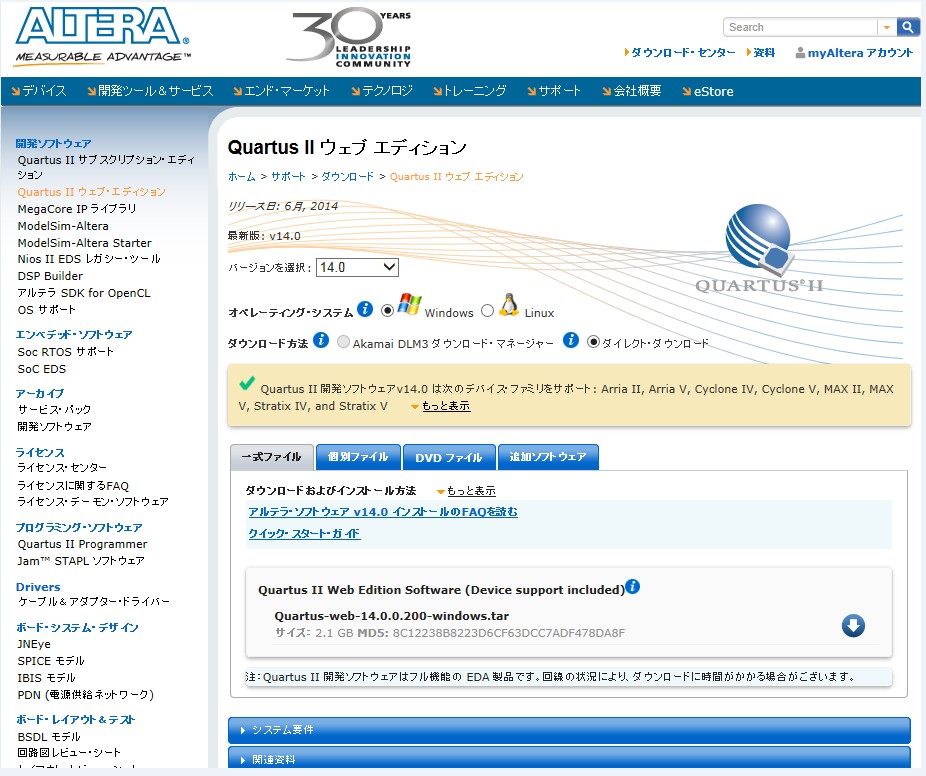Switch to the 個別ファイル tab

358,457
